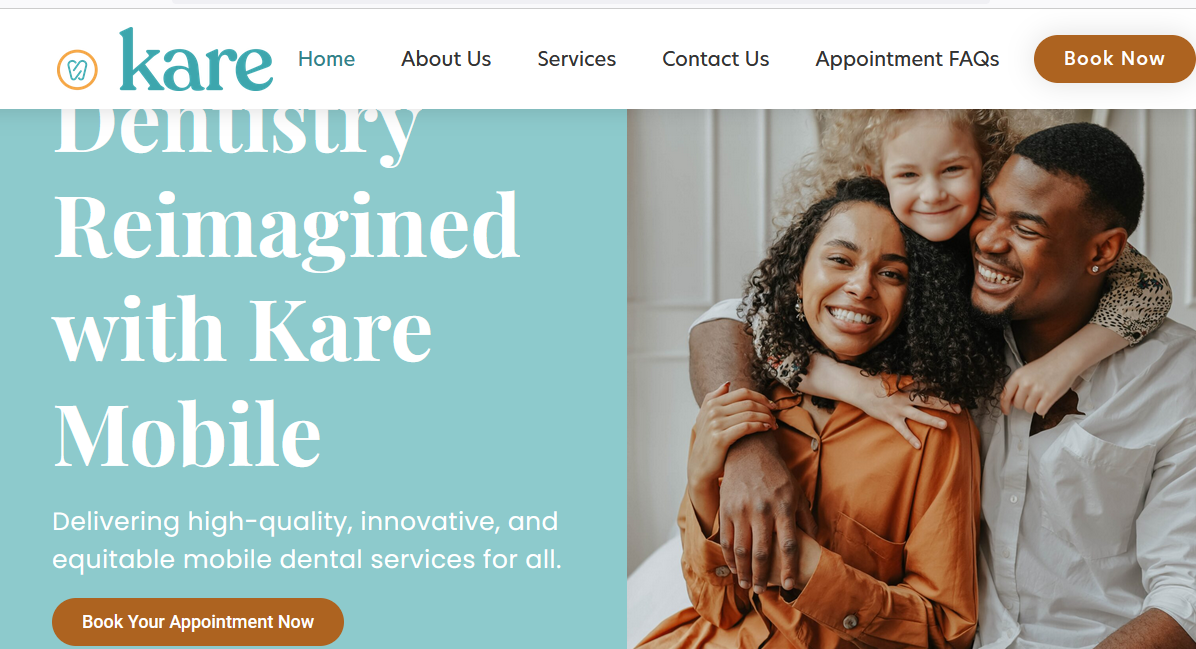Click the teal kare wordmark logo
The height and width of the screenshot is (649, 1196).
[x=196, y=60]
